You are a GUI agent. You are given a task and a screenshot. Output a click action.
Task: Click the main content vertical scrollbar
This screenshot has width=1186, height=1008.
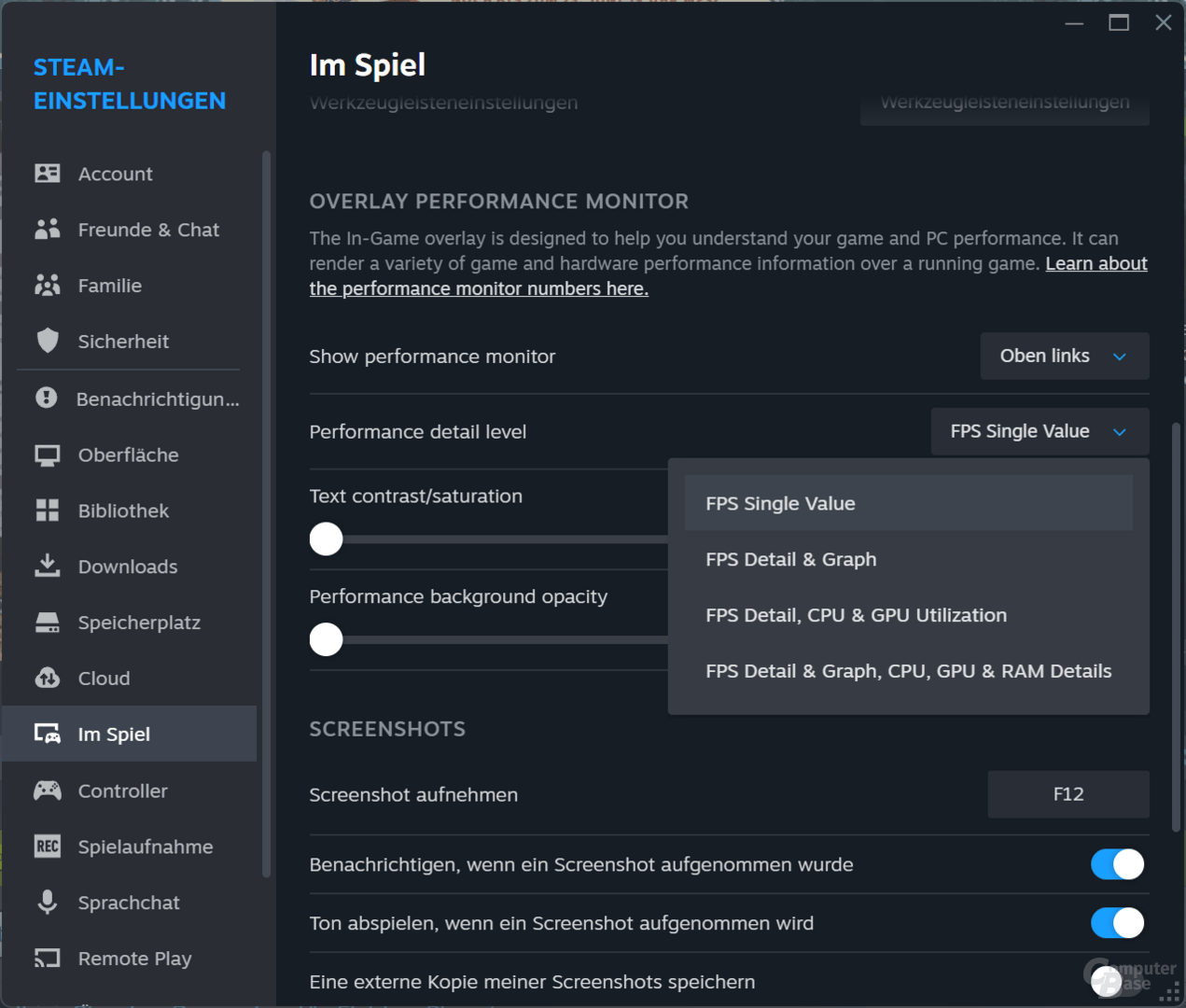(1176, 626)
